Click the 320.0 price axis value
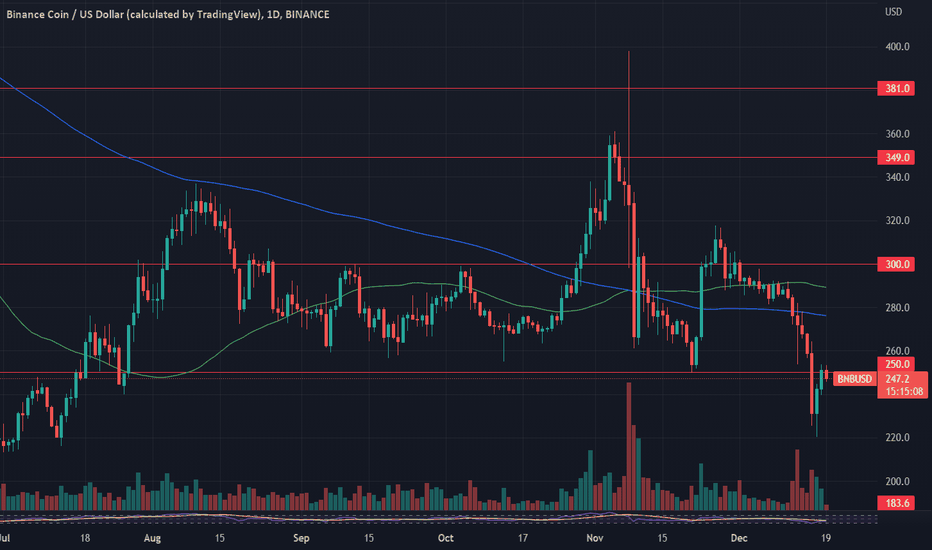932x550 pixels. 897,221
